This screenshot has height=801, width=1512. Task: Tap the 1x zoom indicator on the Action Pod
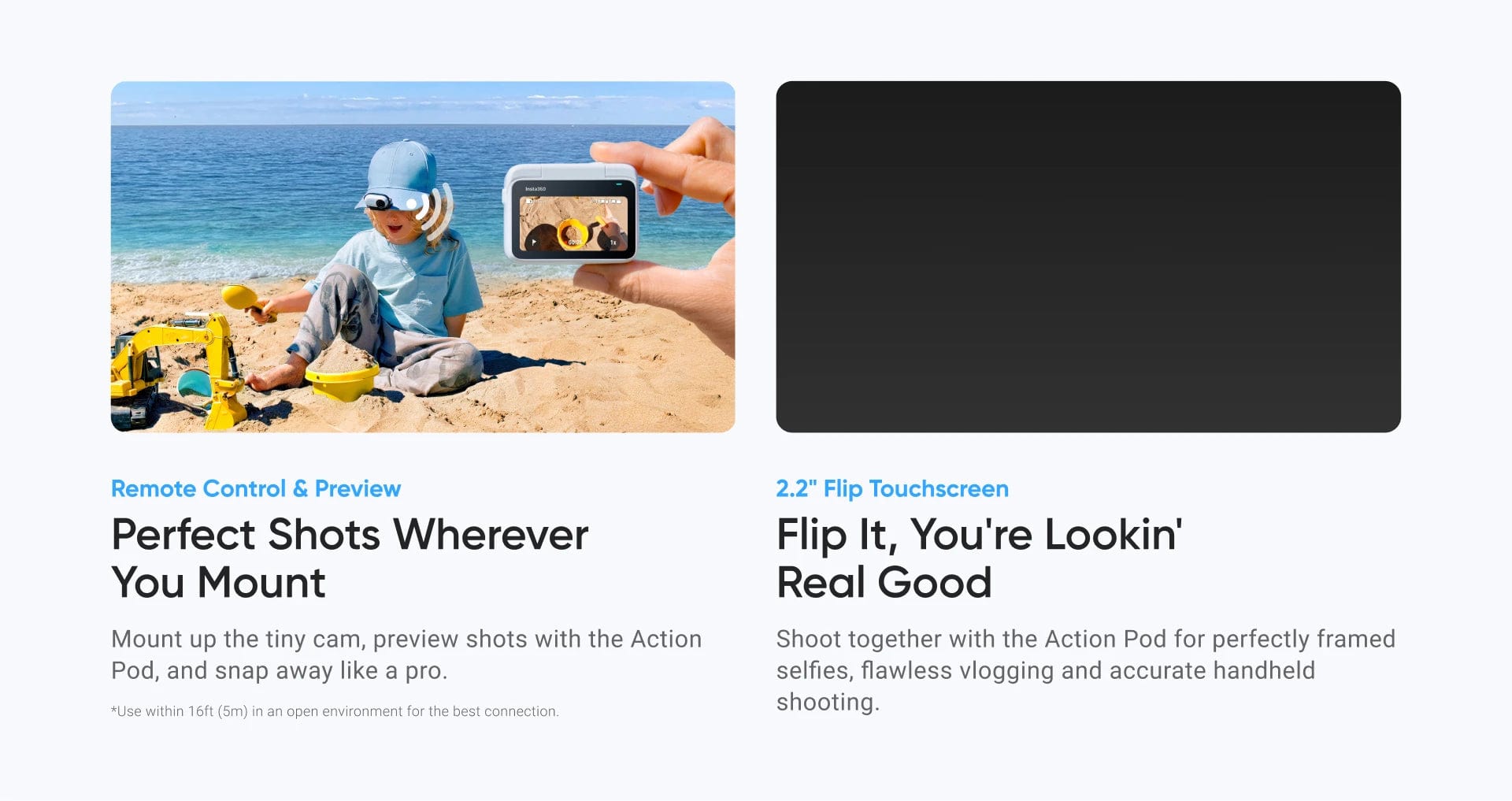point(613,243)
